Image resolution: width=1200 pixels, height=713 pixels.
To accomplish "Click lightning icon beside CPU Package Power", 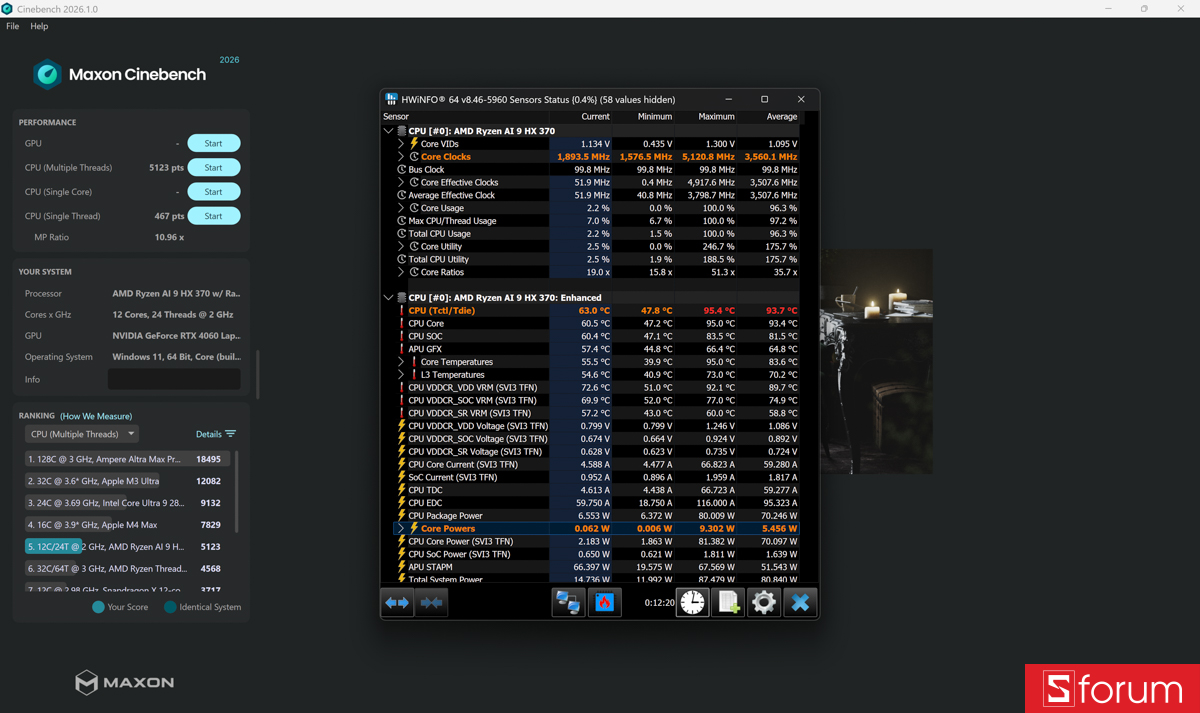I will [x=402, y=516].
